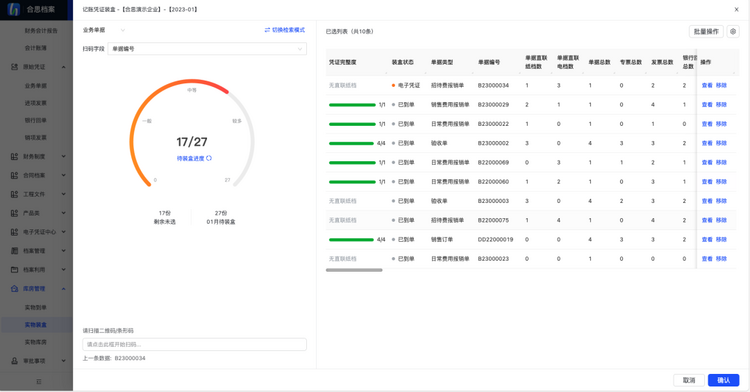Click the sidebar collapse icon at the bottom
Screen dimensions: 750x392
(39, 381)
